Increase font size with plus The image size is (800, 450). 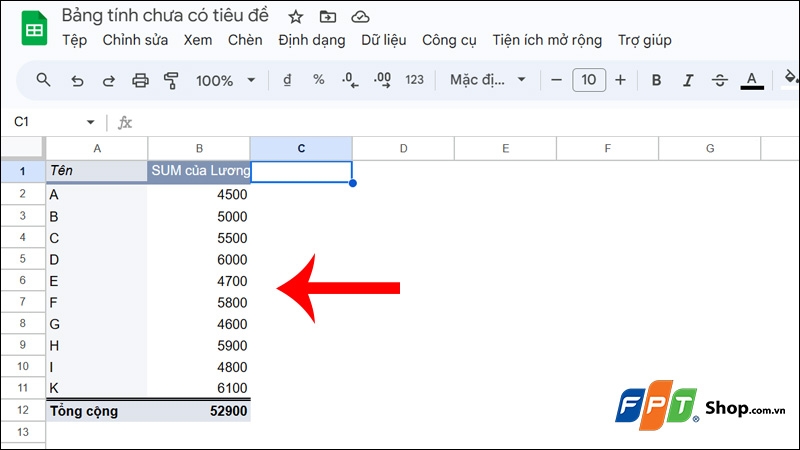(x=620, y=80)
